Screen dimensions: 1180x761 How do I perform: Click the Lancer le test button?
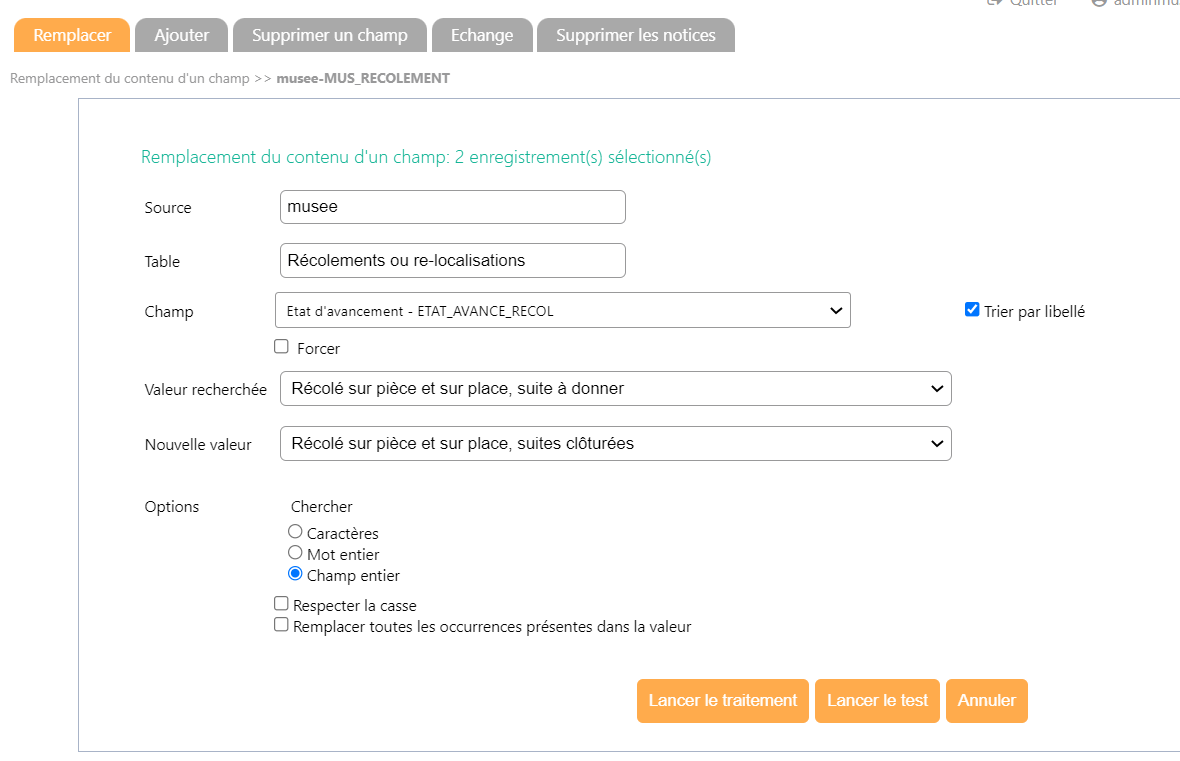pos(877,701)
